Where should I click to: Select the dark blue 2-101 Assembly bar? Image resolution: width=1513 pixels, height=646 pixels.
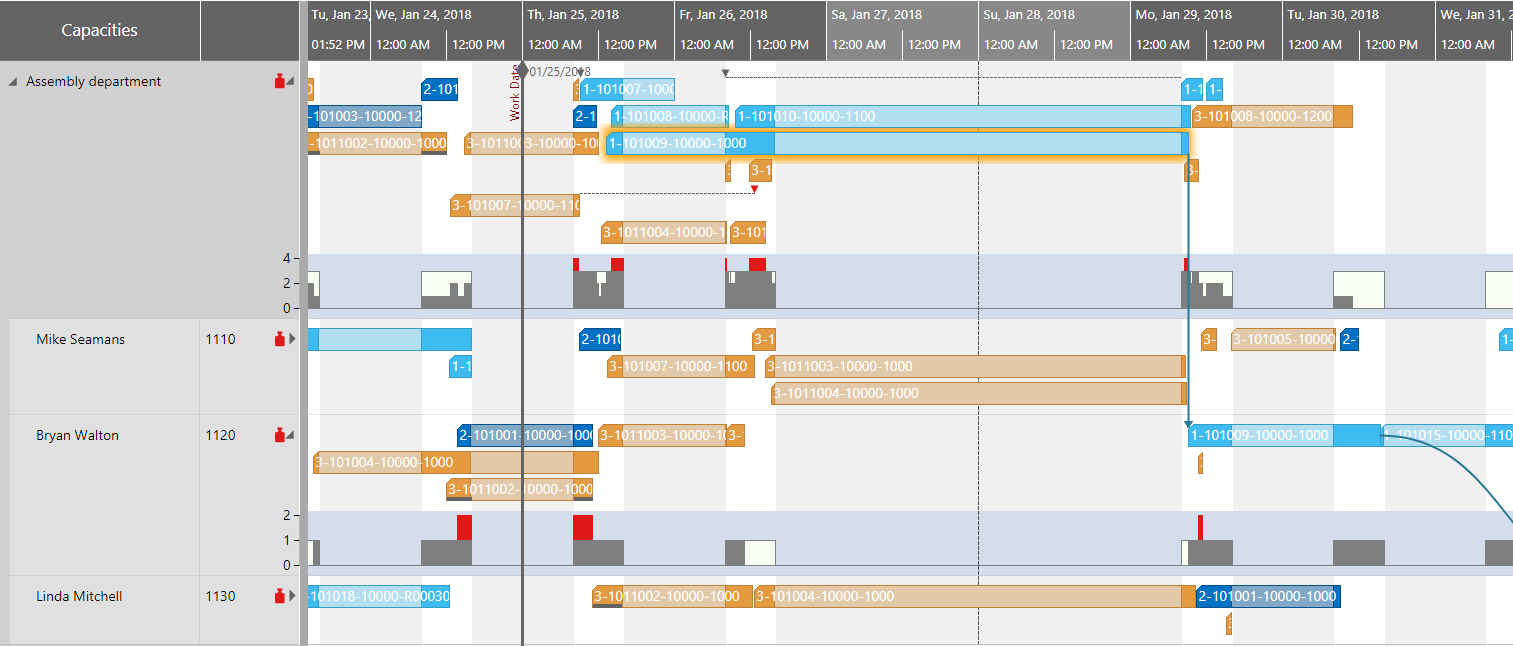439,89
